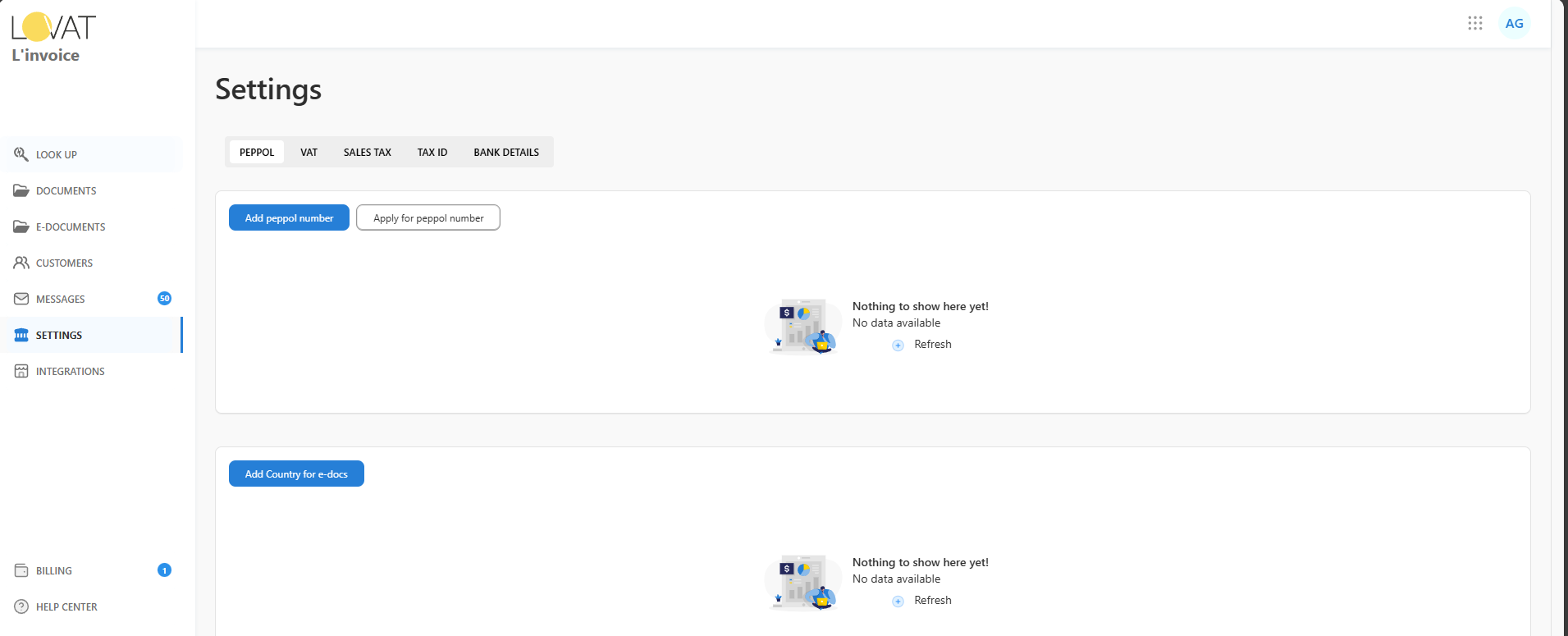1568x636 pixels.
Task: Click the Messages envelope icon
Action: 21,299
